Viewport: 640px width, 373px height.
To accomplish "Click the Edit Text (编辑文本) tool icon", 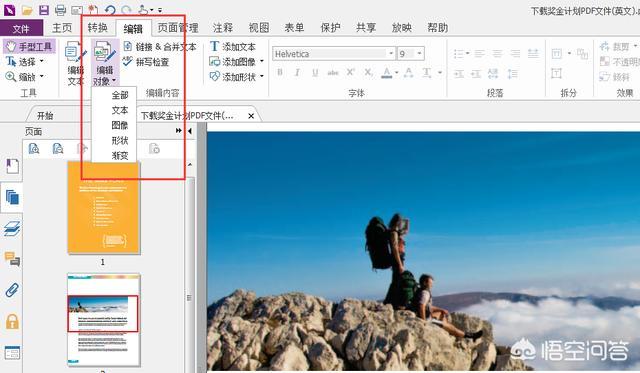I will coord(75,63).
